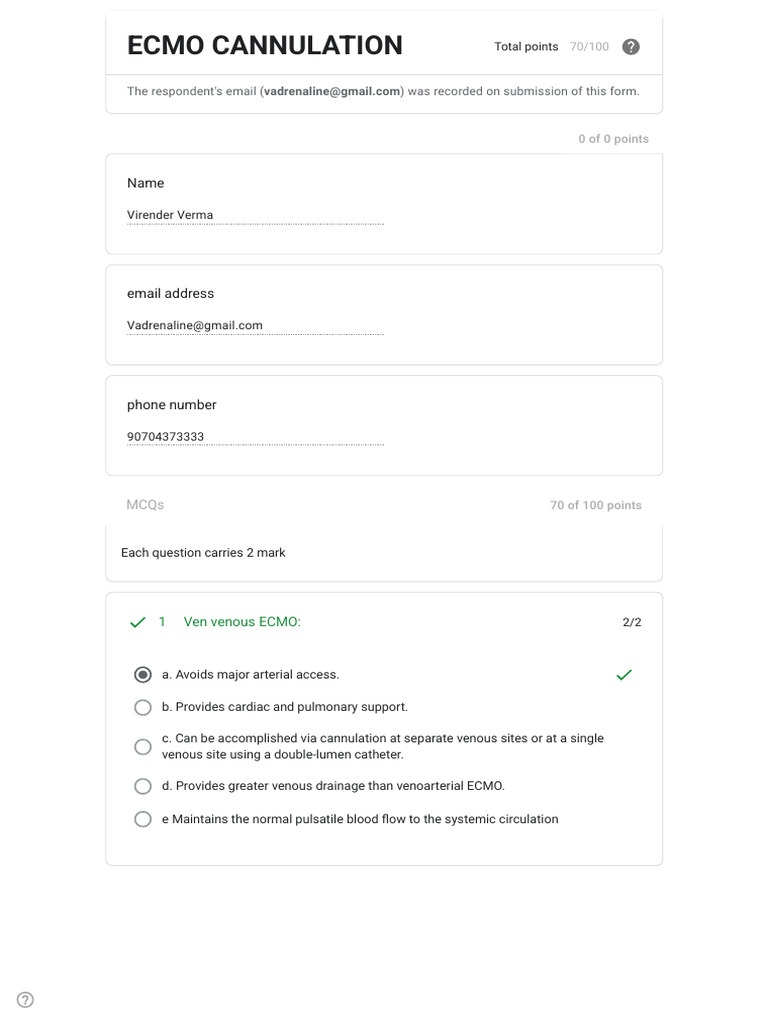Click the Ven venous ECMO question title
The width and height of the screenshot is (768, 1024).
pyautogui.click(x=242, y=622)
